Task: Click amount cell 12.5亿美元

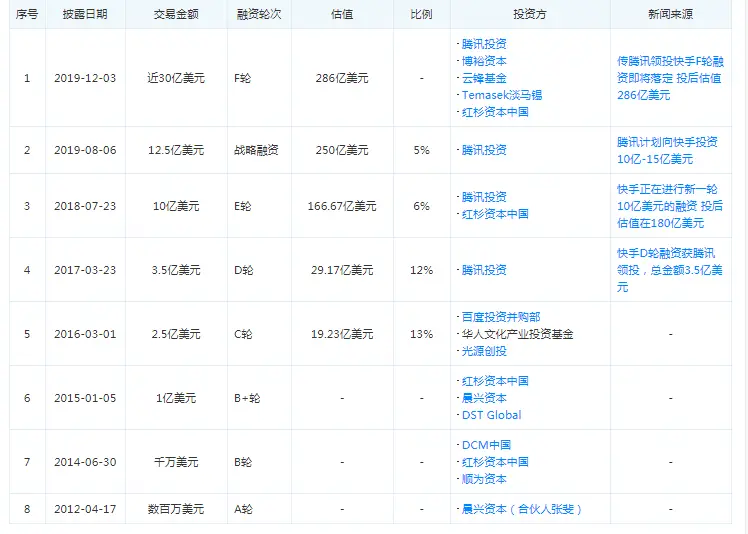Action: tap(176, 150)
